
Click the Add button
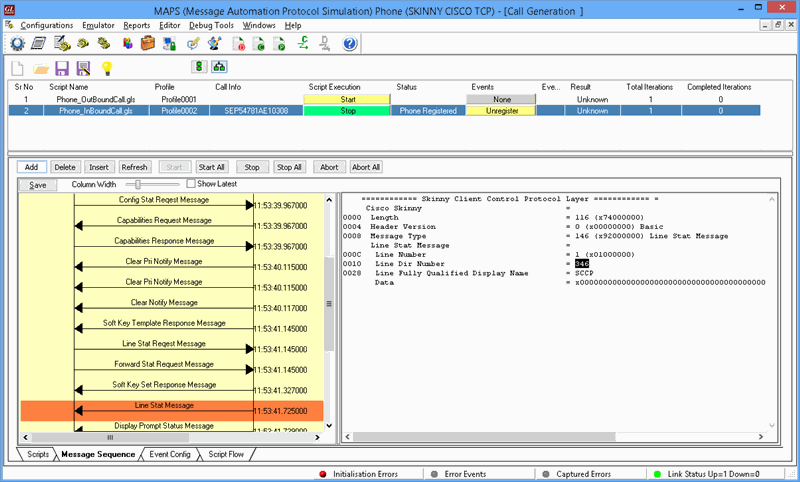31,167
